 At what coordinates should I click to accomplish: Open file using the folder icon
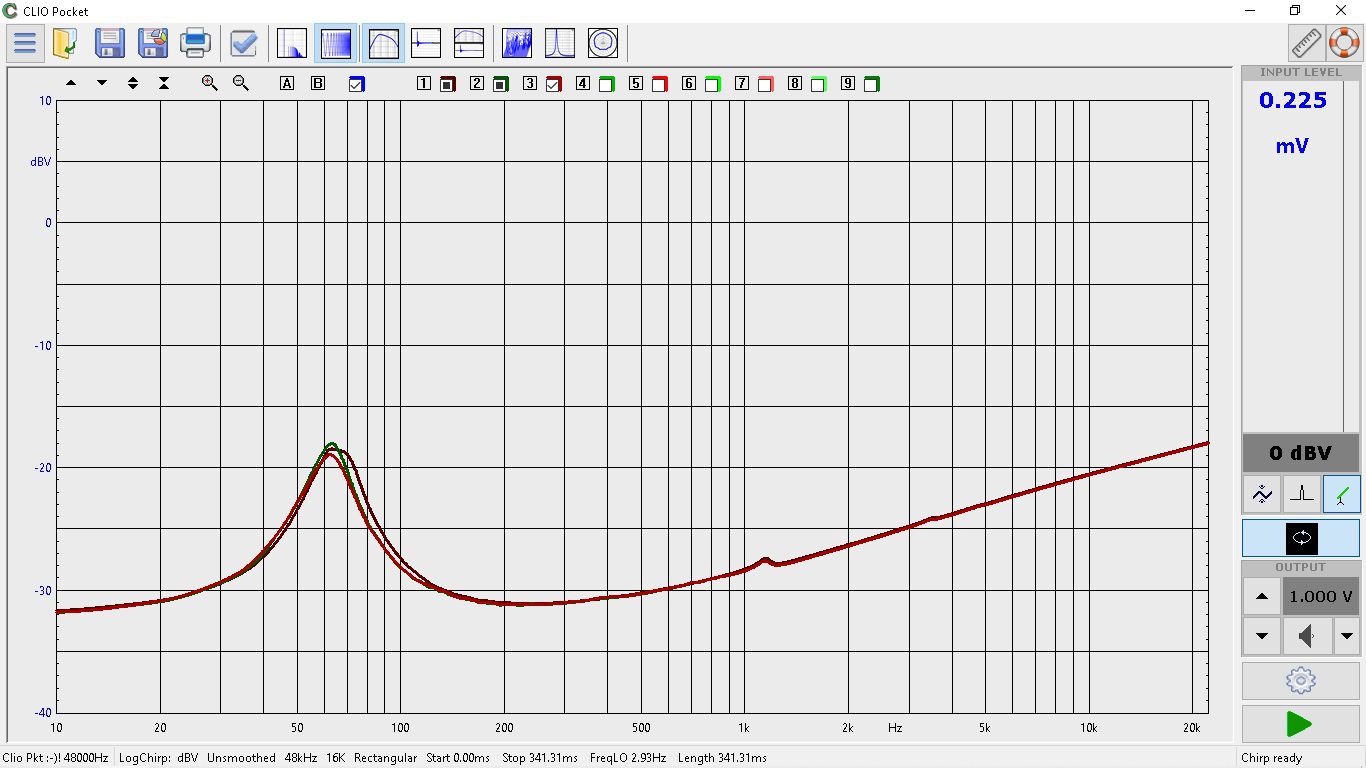[x=66, y=43]
